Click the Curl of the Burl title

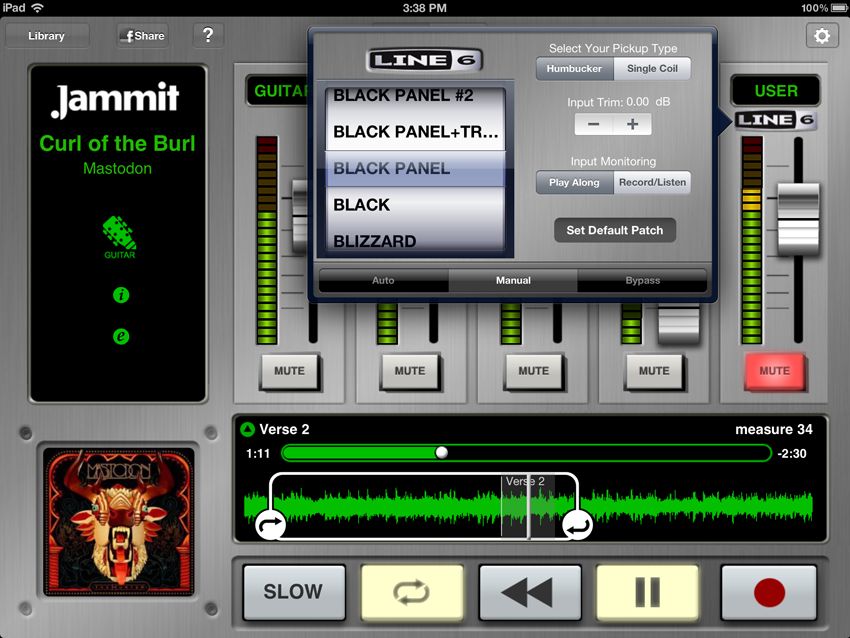[117, 144]
